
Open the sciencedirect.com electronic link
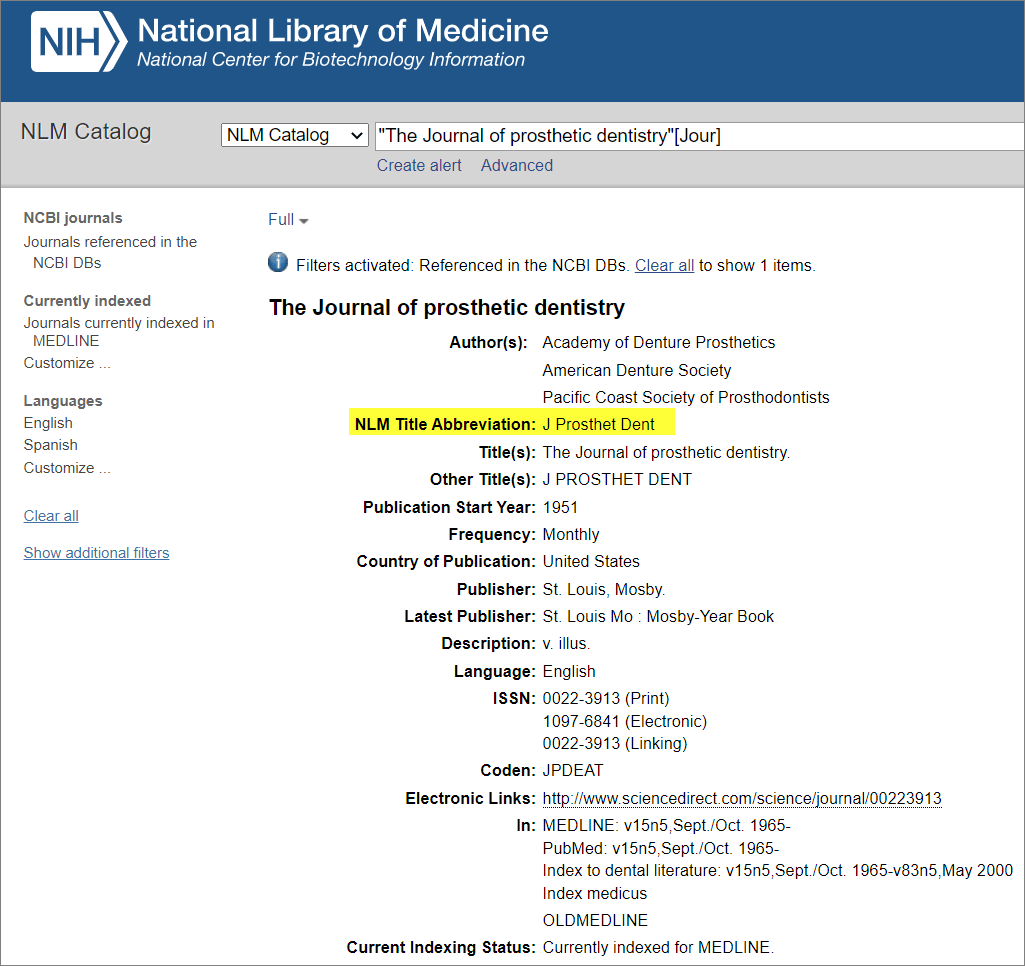click(x=742, y=799)
